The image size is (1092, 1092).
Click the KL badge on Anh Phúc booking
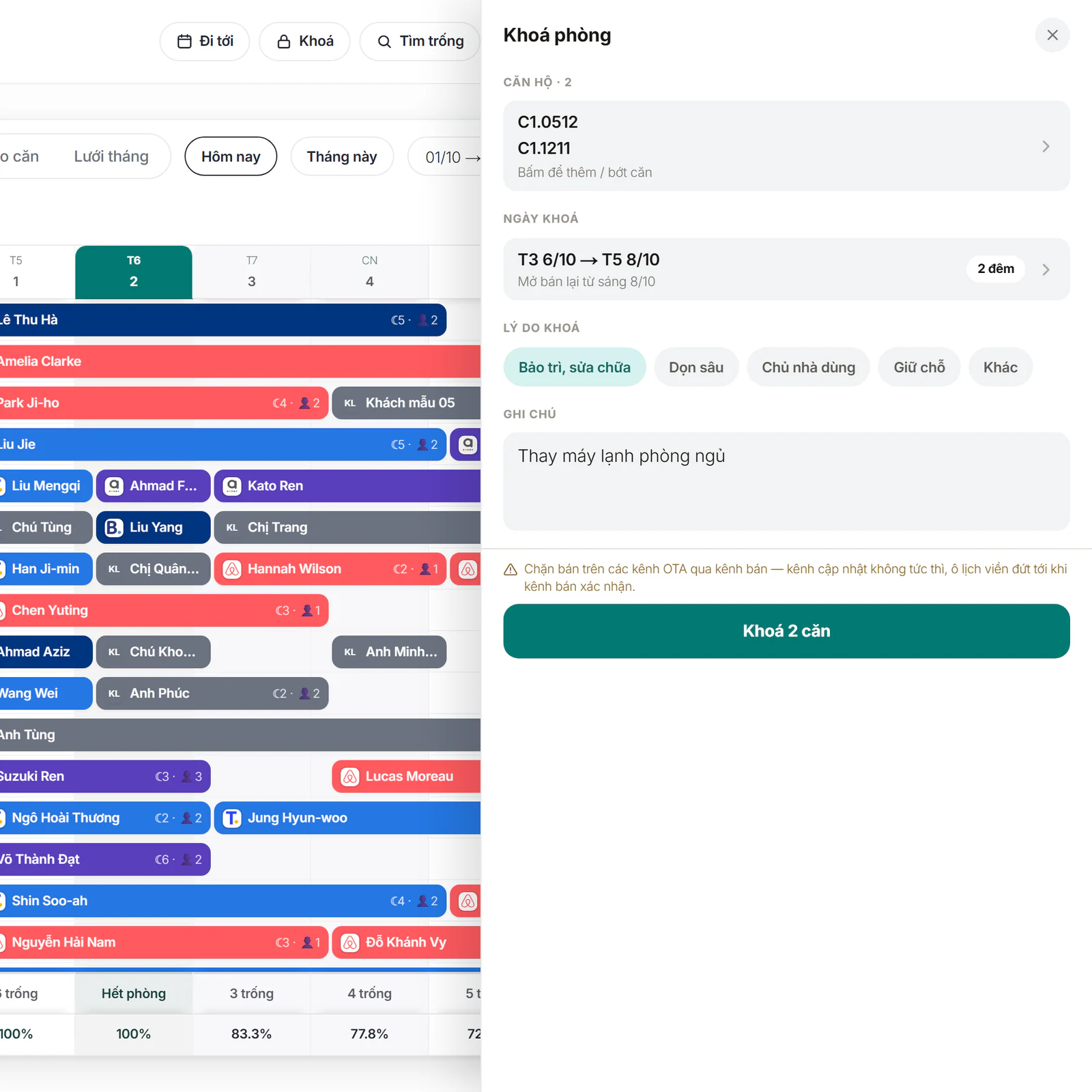114,693
